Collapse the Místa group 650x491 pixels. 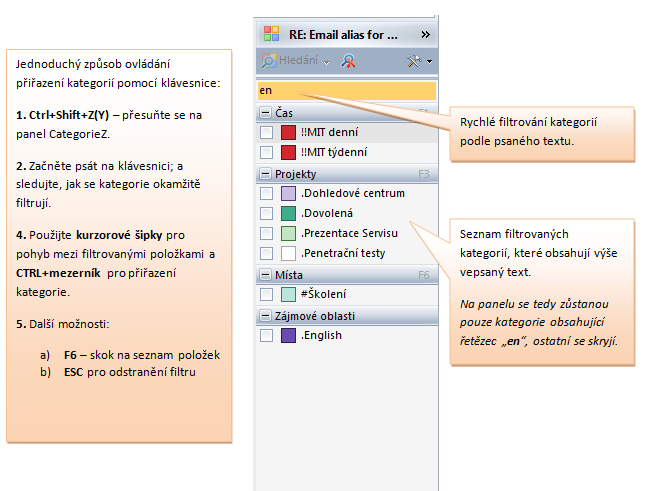(265, 275)
